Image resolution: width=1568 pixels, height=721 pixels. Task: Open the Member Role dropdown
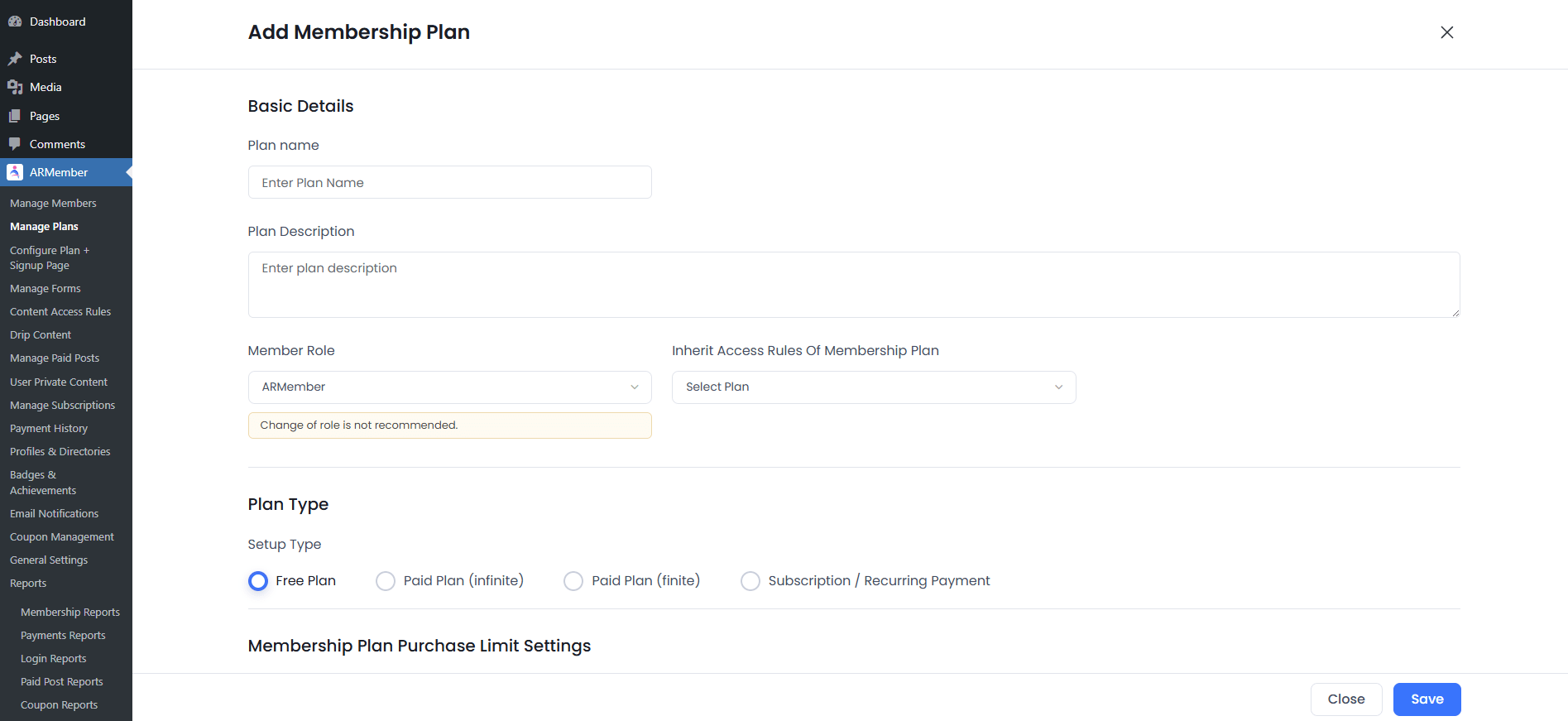pyautogui.click(x=449, y=387)
